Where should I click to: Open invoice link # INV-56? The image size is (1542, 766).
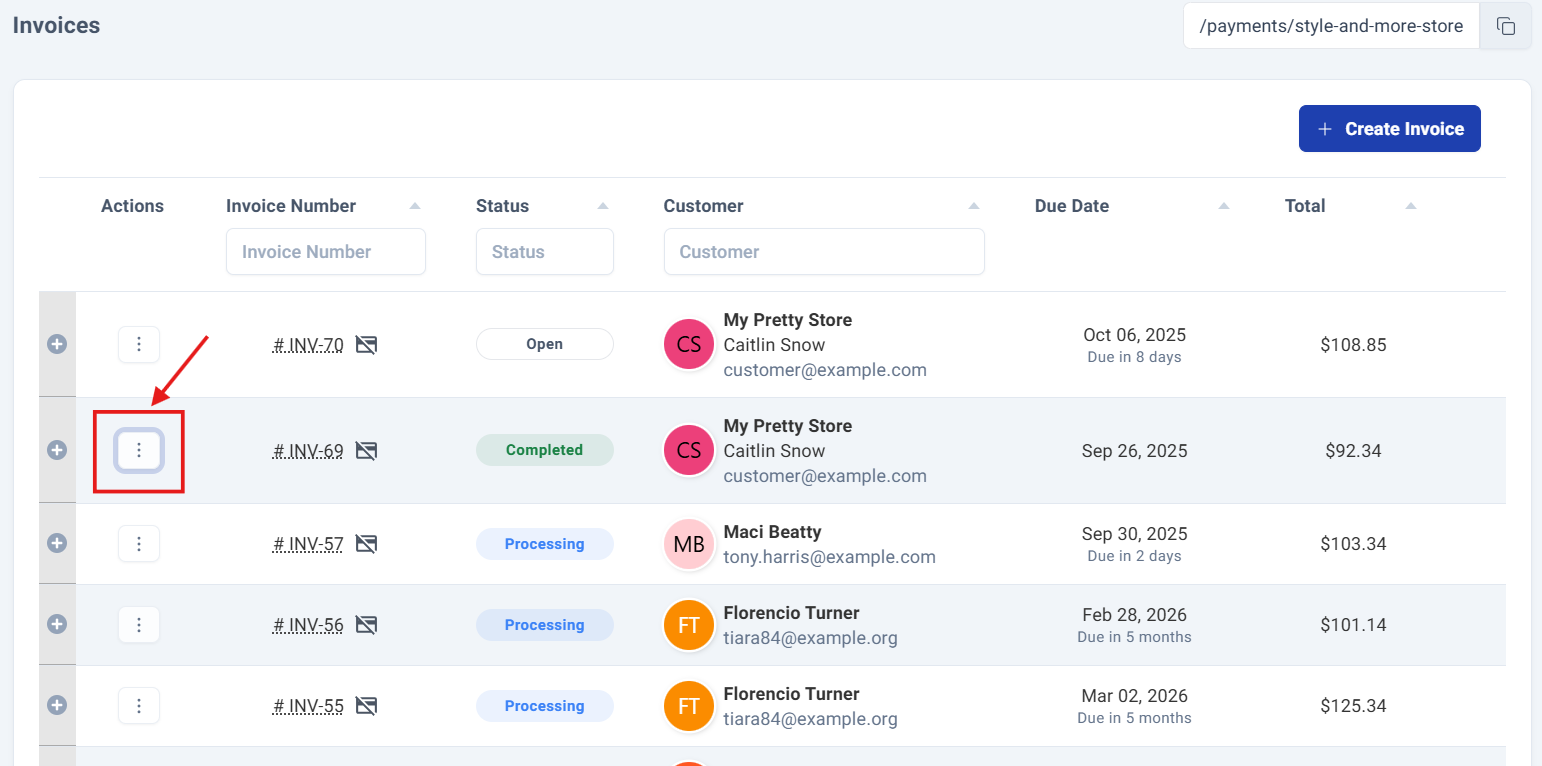point(308,625)
